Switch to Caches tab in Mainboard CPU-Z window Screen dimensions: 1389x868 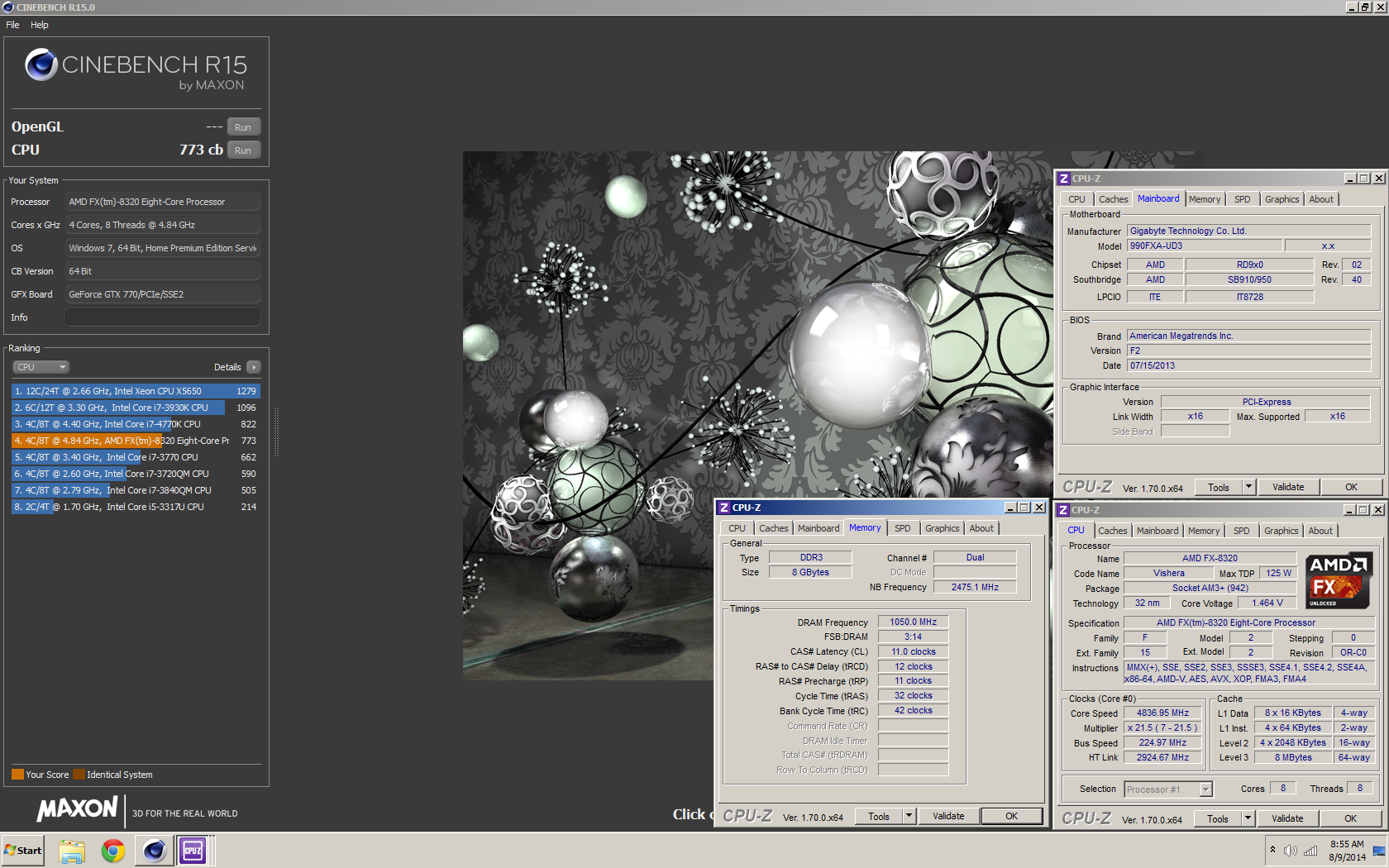click(1113, 199)
